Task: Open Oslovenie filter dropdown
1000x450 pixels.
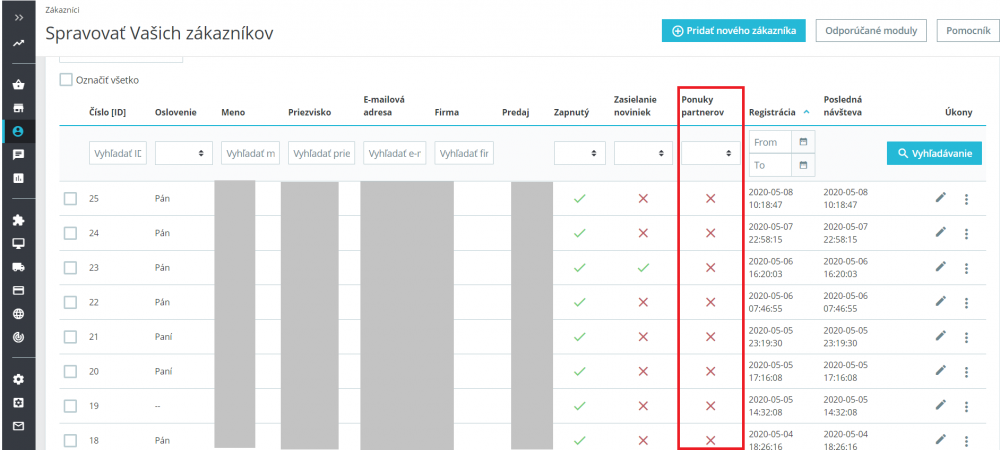Action: [184, 153]
